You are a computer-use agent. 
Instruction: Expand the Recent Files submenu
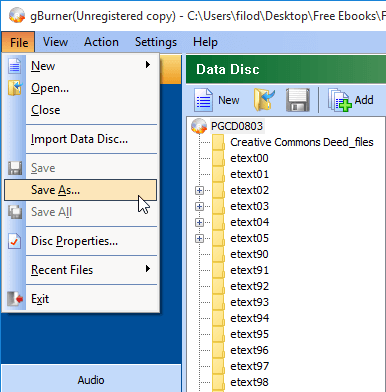pyautogui.click(x=80, y=270)
